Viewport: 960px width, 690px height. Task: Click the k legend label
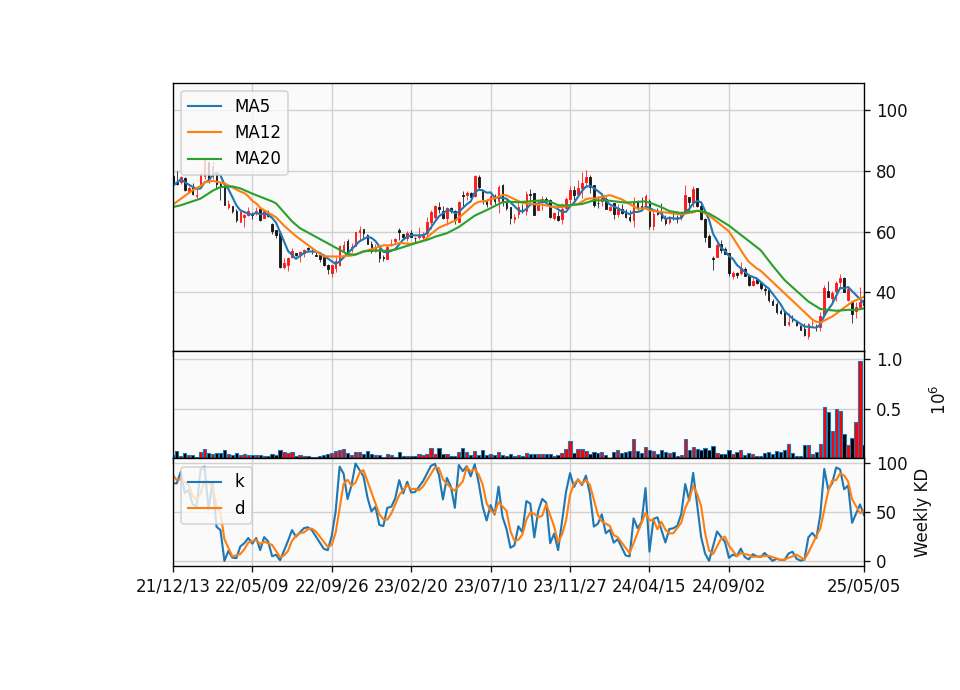point(239,481)
